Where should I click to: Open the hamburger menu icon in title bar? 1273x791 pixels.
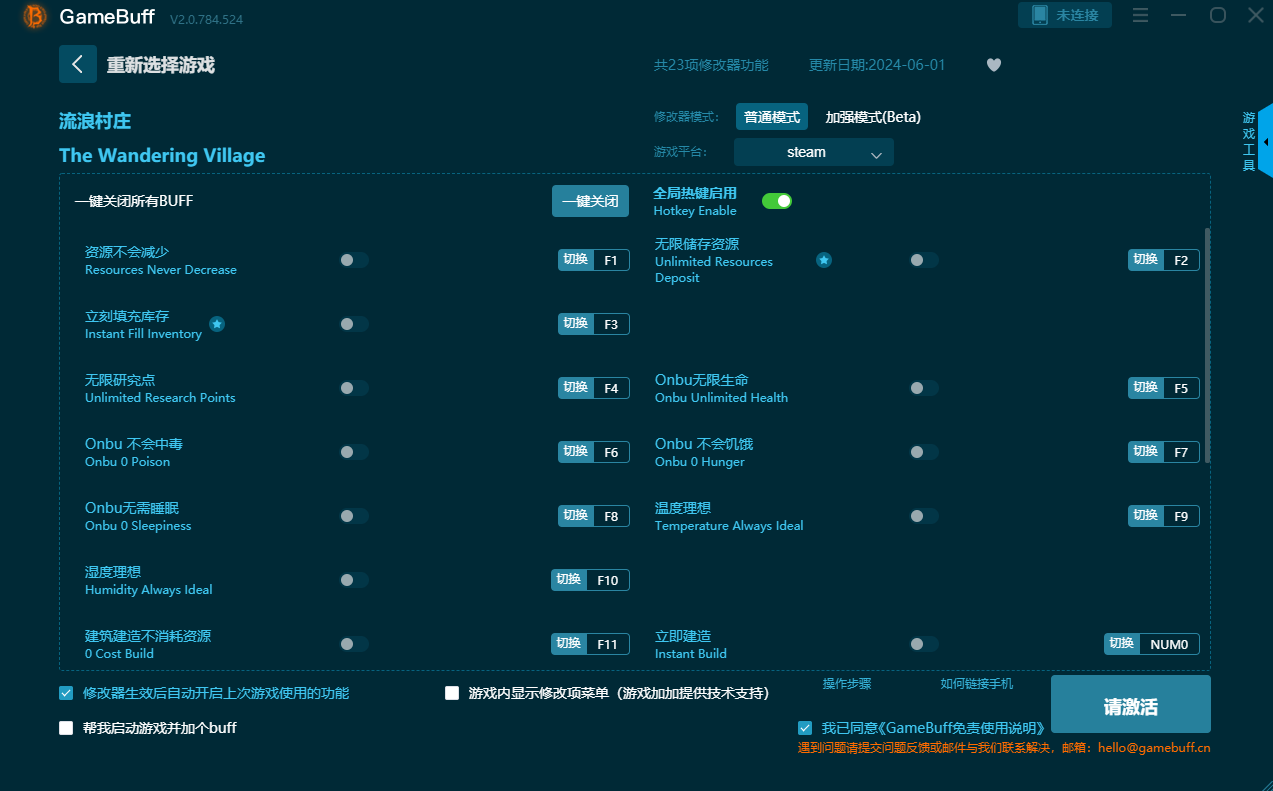coord(1140,15)
